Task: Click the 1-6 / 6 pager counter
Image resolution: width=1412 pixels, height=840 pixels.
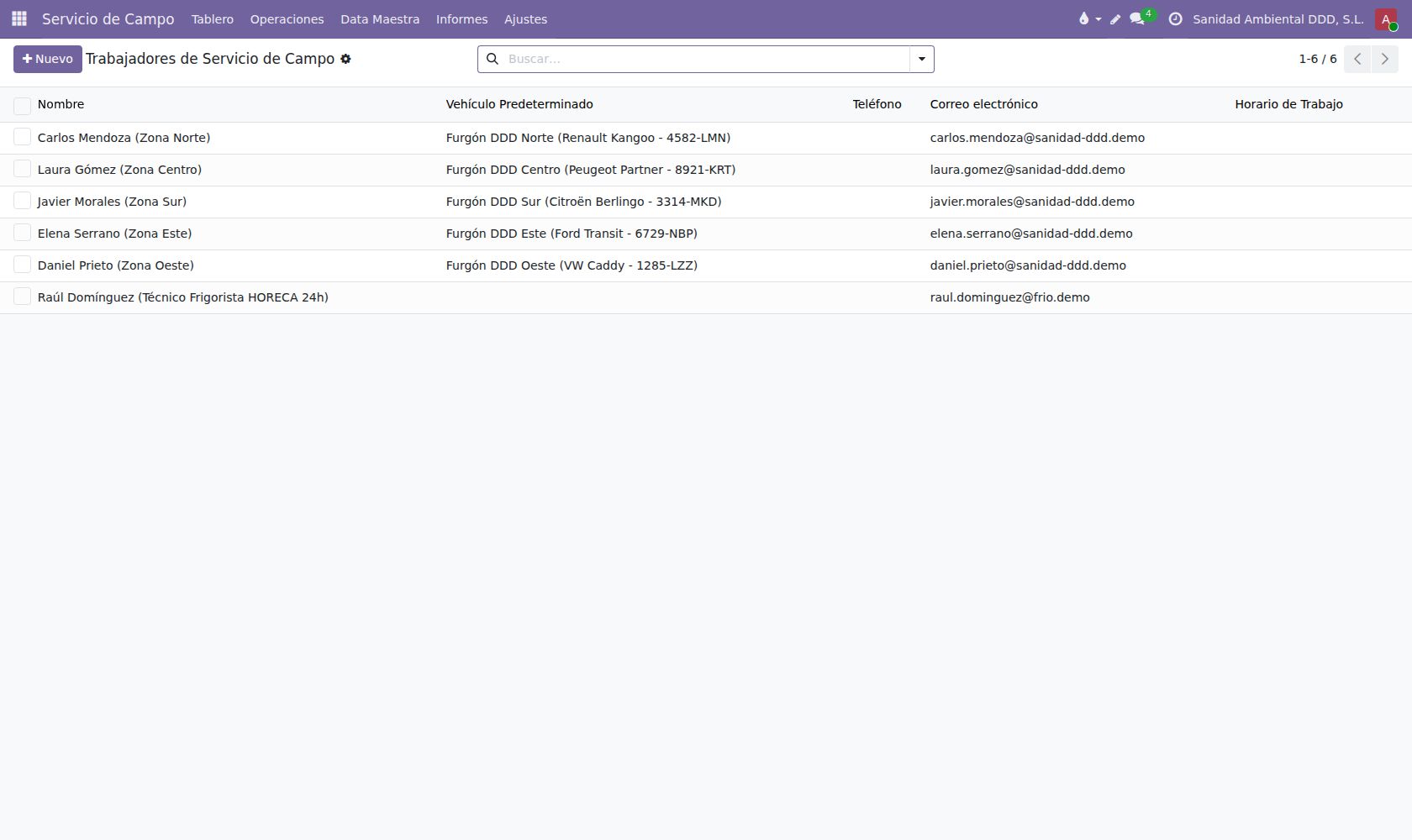Action: click(1317, 59)
